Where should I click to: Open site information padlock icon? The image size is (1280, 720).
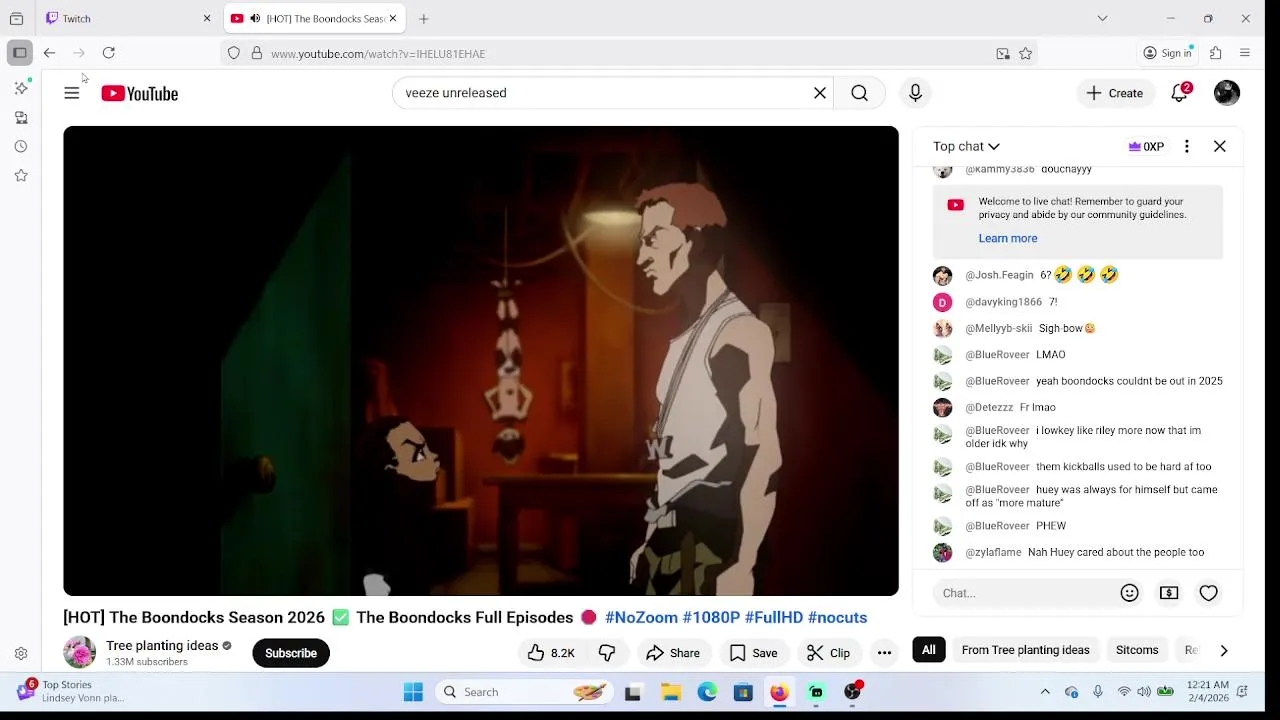(256, 54)
